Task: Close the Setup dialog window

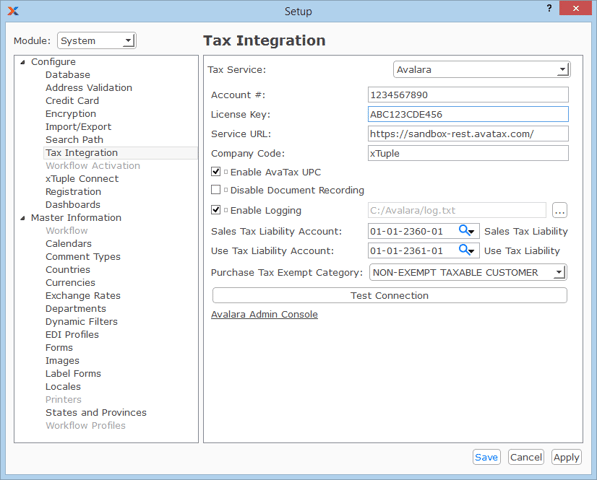Action: 575,8
